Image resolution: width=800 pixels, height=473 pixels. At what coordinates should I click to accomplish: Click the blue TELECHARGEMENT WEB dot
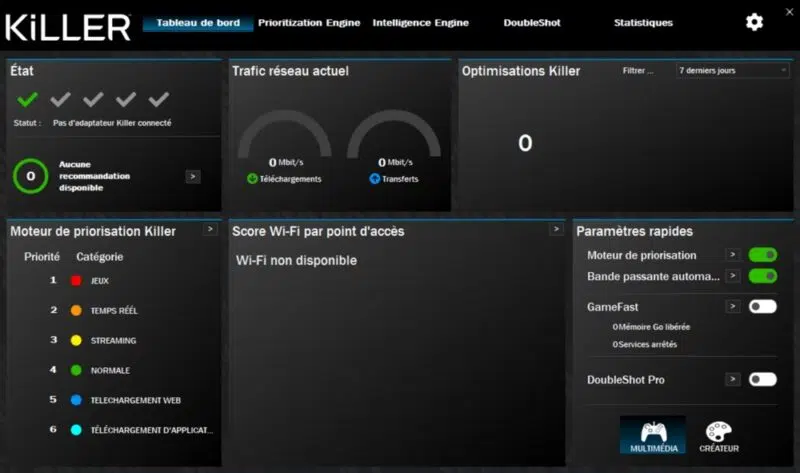tap(76, 400)
